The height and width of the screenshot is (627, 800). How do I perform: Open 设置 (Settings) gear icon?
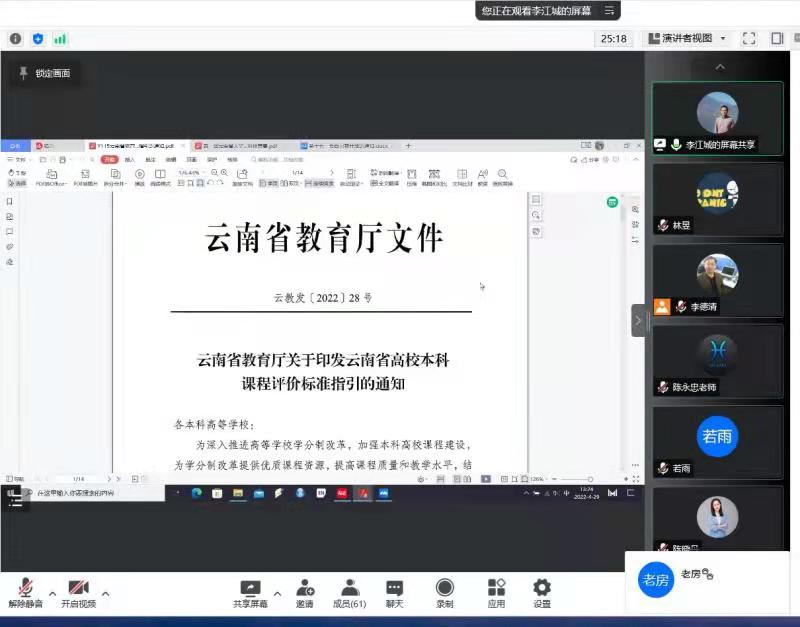(x=541, y=592)
